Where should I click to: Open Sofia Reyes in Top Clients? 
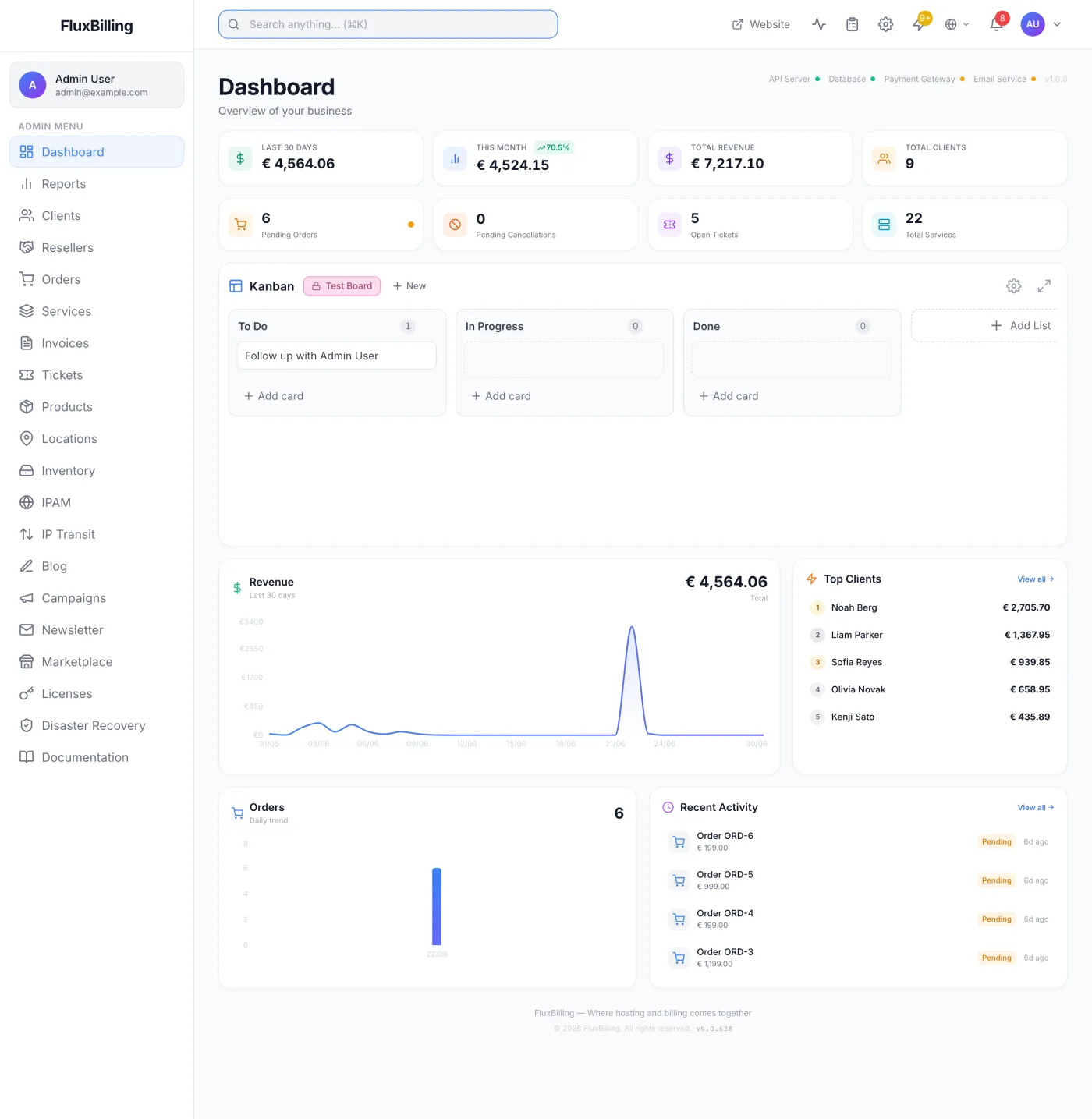coord(930,662)
